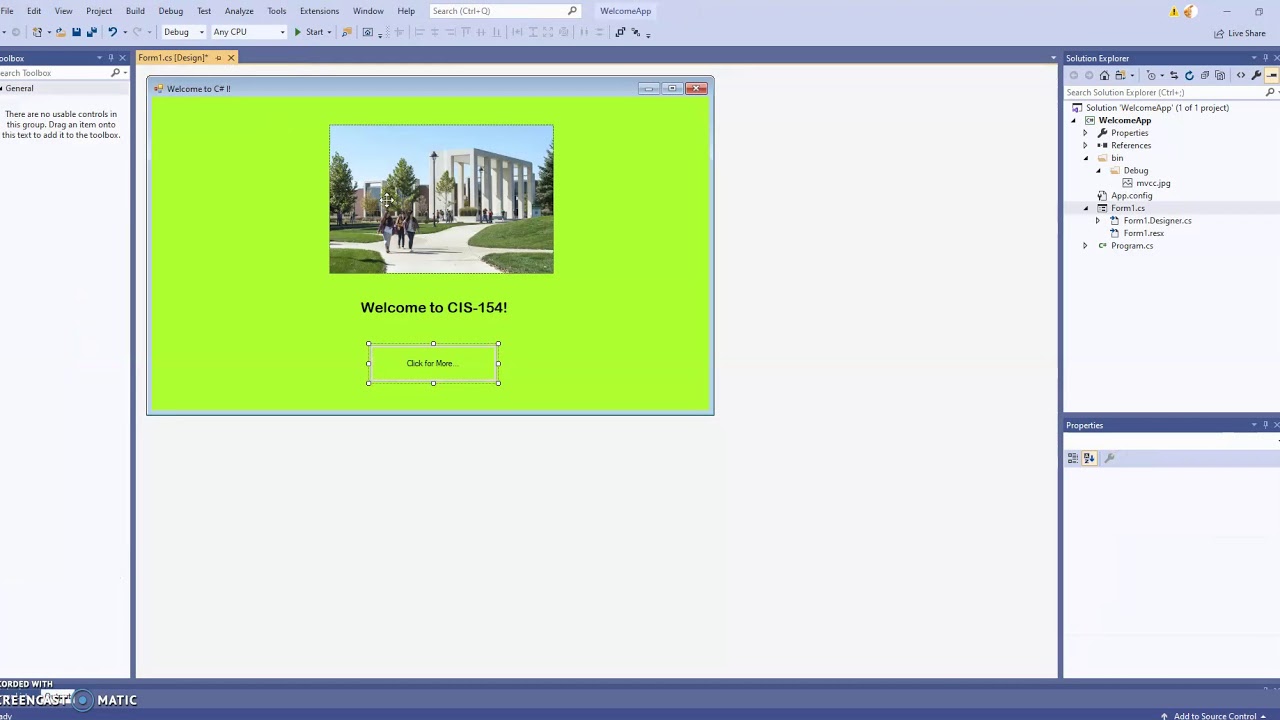Toggle Categorized view in Properties panel
Screen dimensions: 1280x720
click(1073, 458)
